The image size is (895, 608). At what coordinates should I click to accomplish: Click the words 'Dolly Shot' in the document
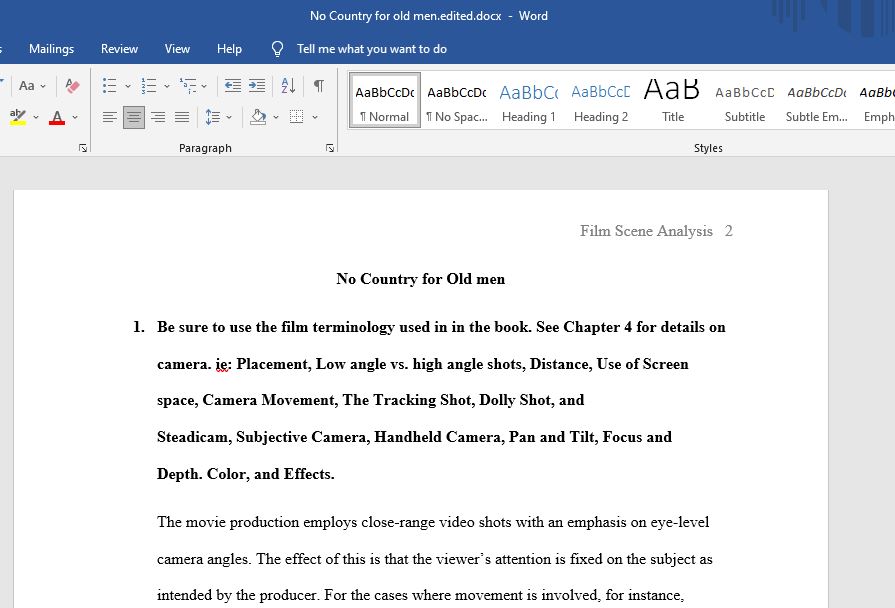click(x=515, y=400)
